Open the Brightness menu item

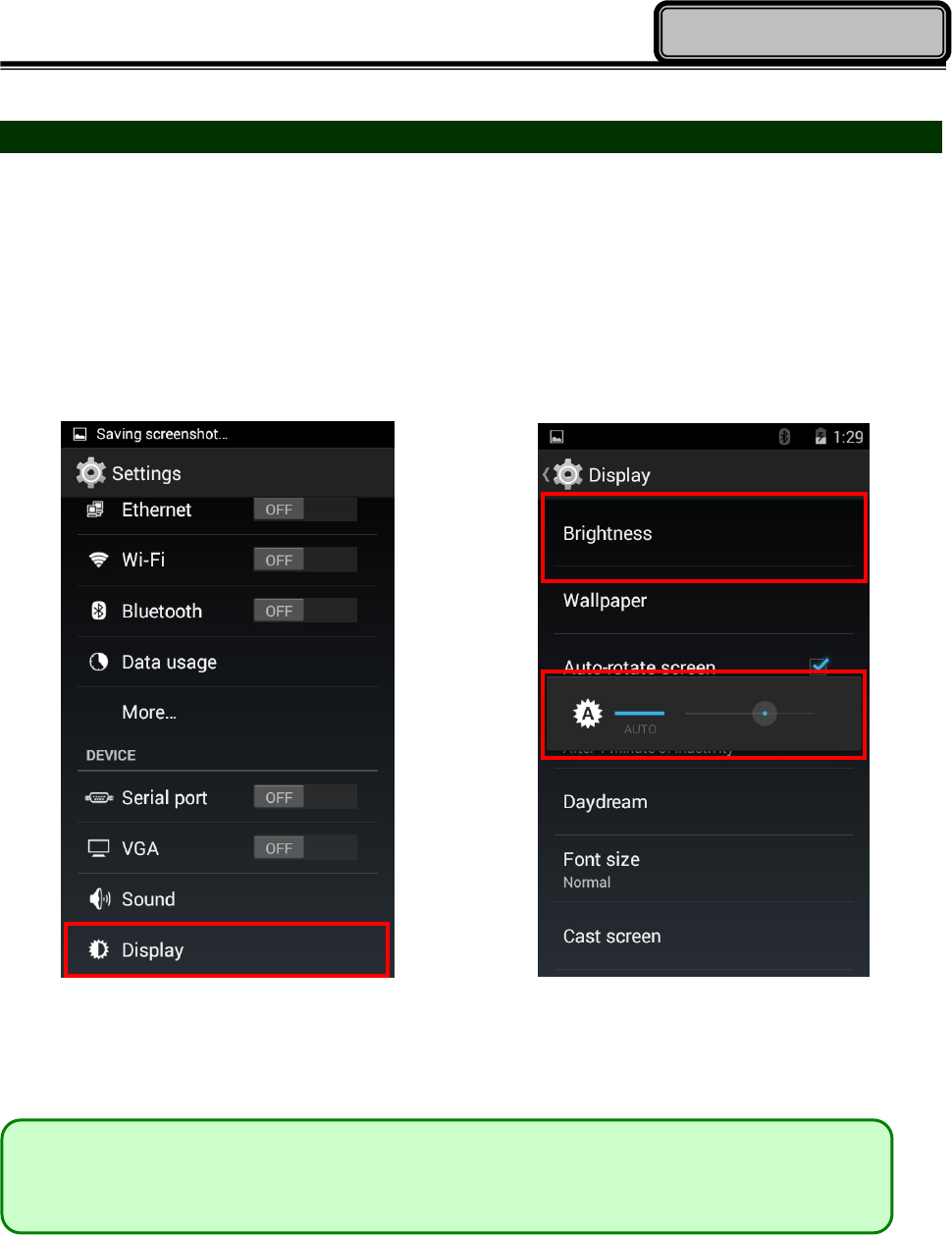coord(704,534)
